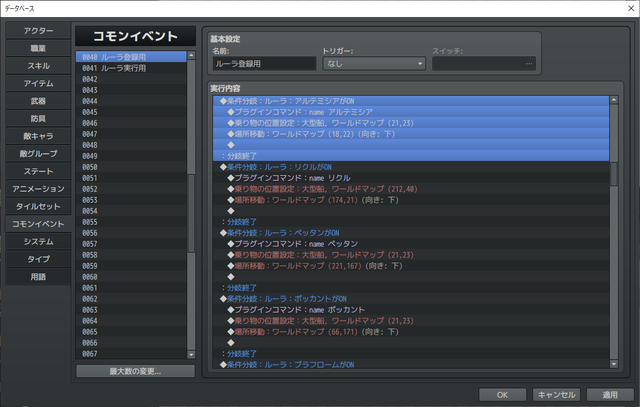Click the 実行内容 scrollbar thumb
640x407 pixels.
point(613,174)
